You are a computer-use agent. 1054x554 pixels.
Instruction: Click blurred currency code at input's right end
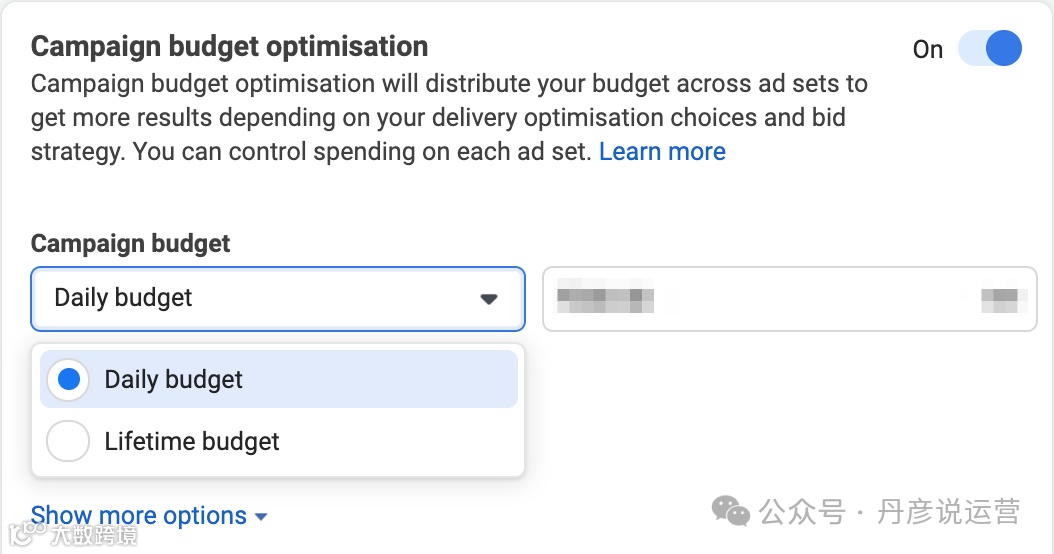998,298
